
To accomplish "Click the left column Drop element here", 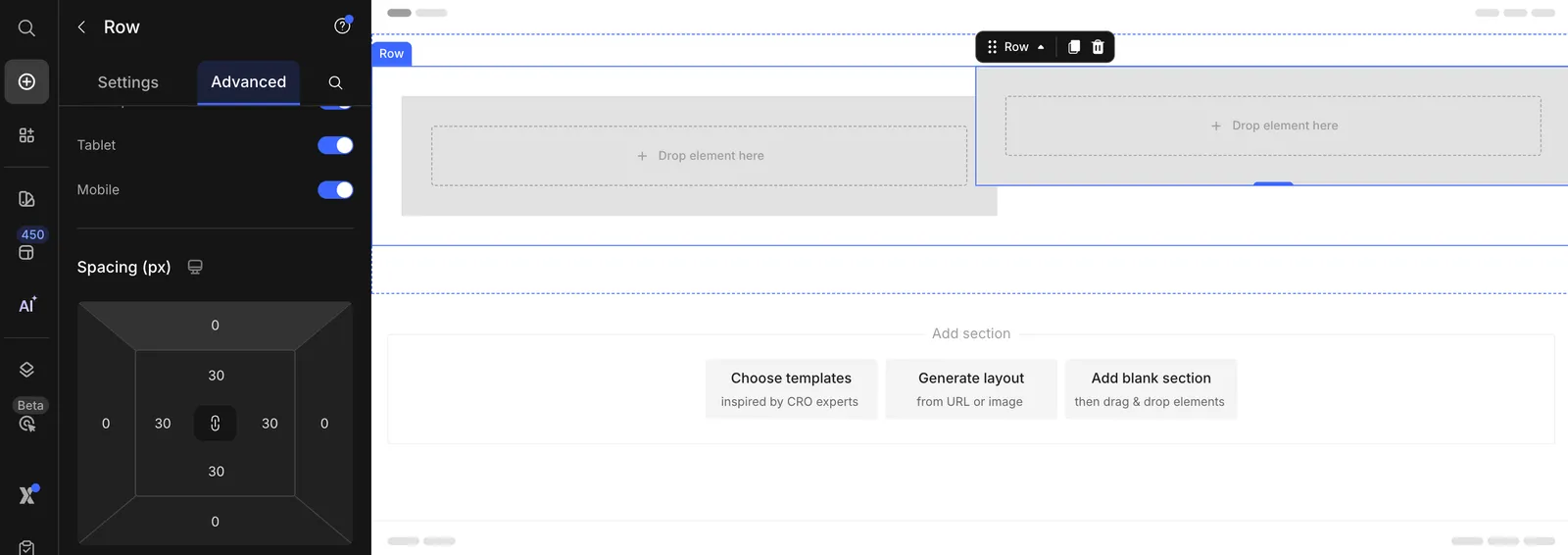I will pyautogui.click(x=700, y=156).
